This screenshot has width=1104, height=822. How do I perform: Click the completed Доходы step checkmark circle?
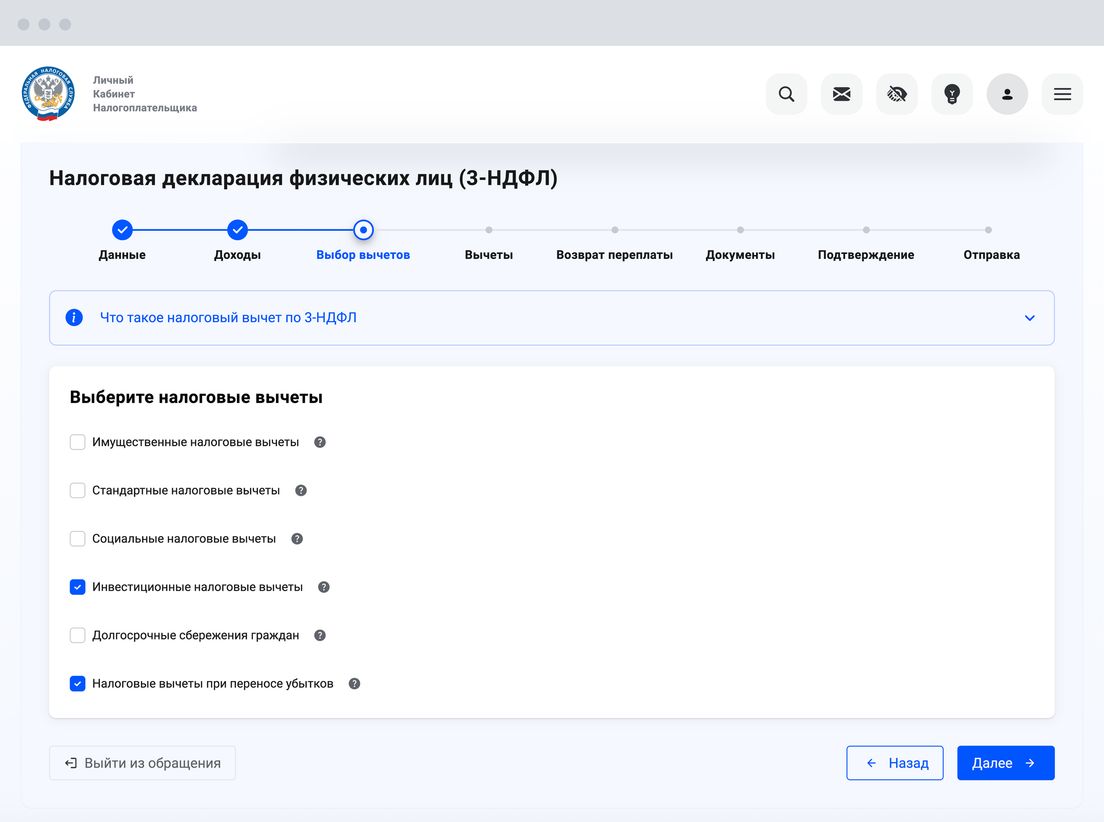237,230
